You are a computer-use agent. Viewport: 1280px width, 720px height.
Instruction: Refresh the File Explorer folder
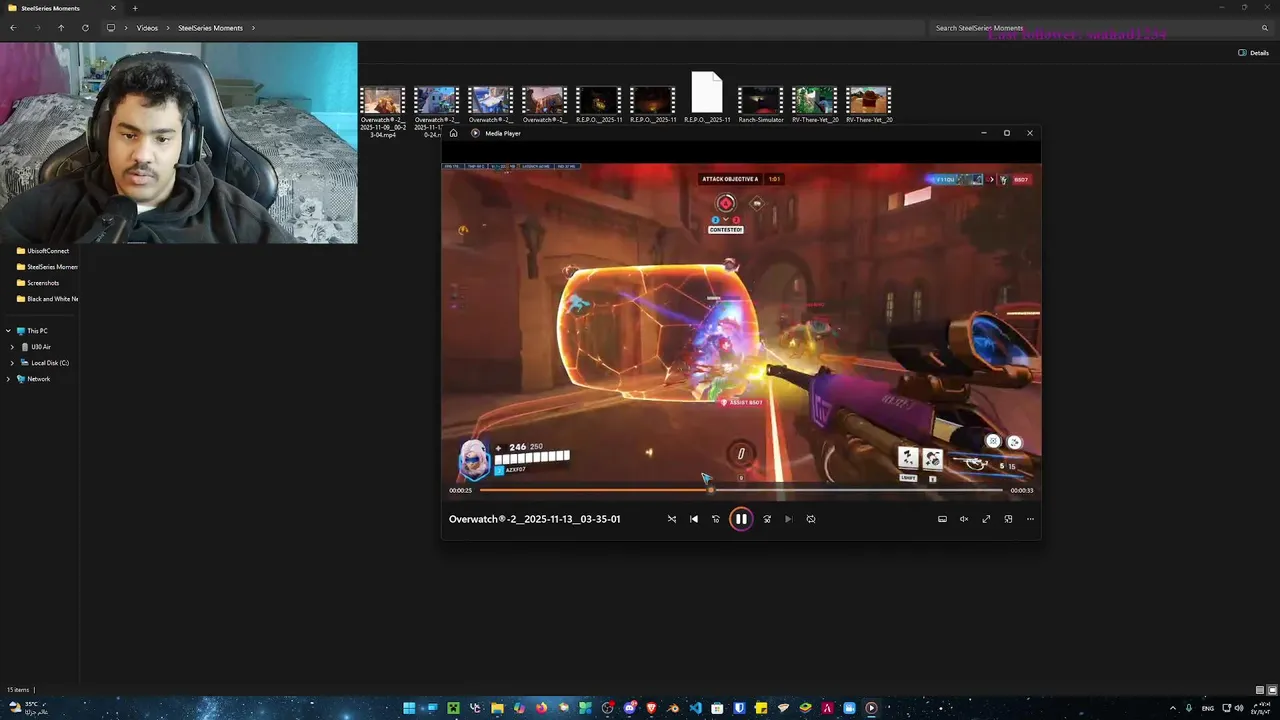(x=85, y=28)
